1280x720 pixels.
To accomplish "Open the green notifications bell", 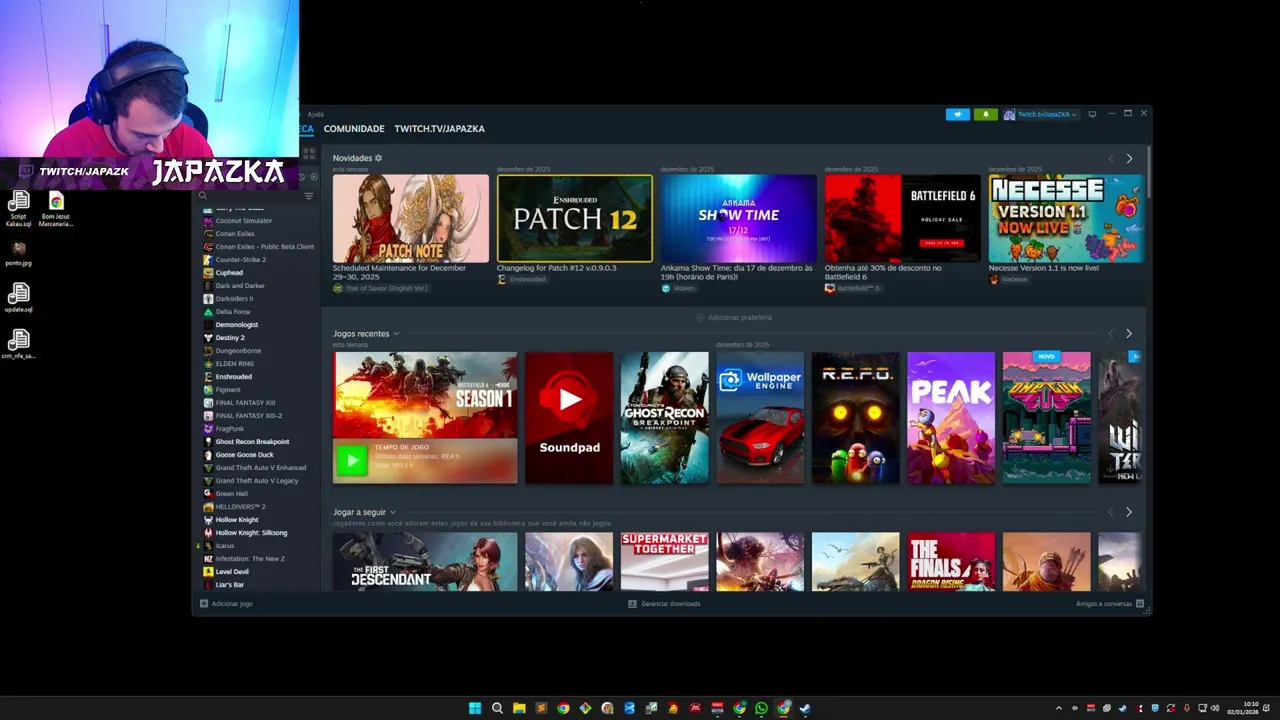I will tap(985, 114).
